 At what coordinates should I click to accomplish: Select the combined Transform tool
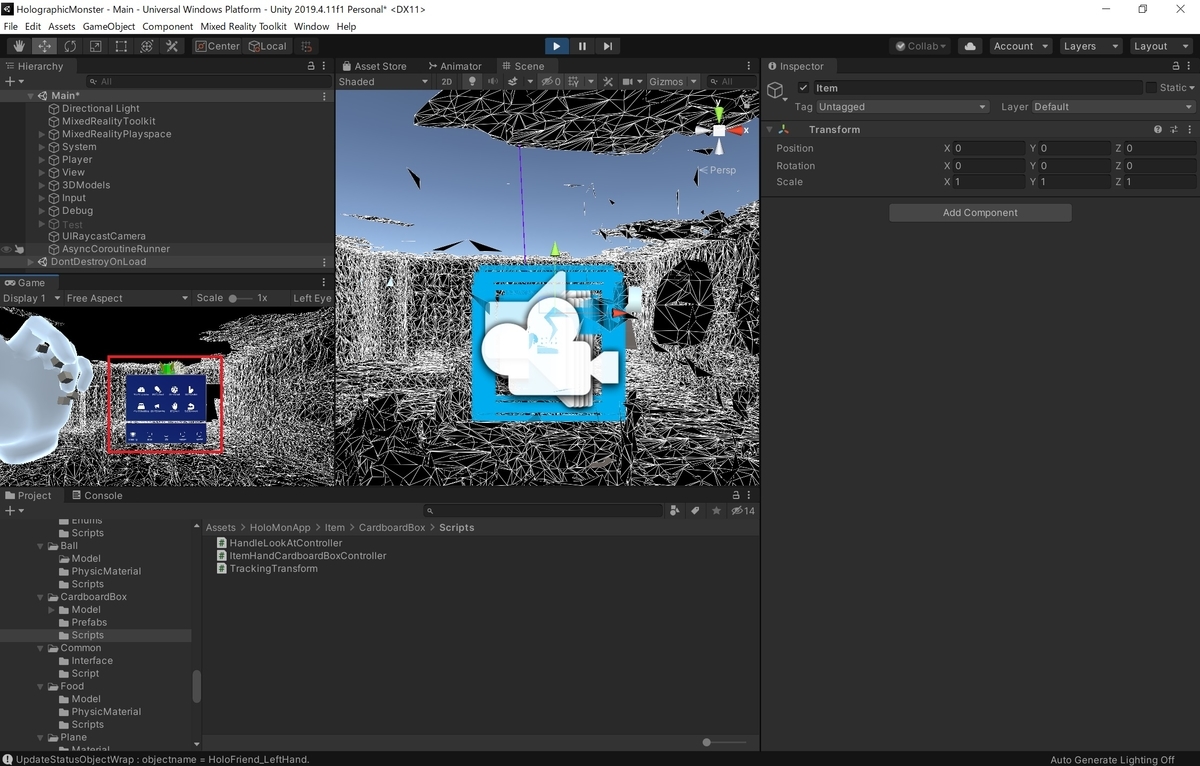(147, 46)
